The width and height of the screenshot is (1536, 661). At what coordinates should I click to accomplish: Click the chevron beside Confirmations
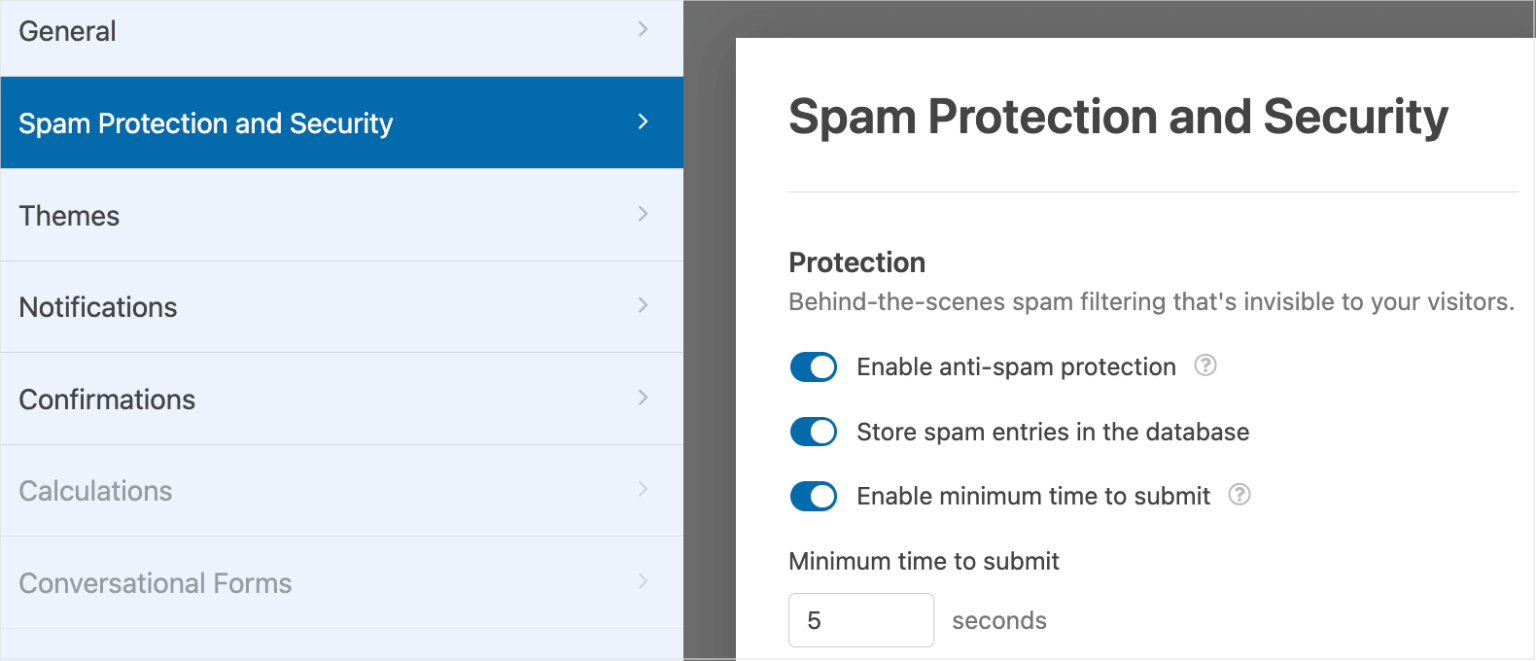point(643,398)
